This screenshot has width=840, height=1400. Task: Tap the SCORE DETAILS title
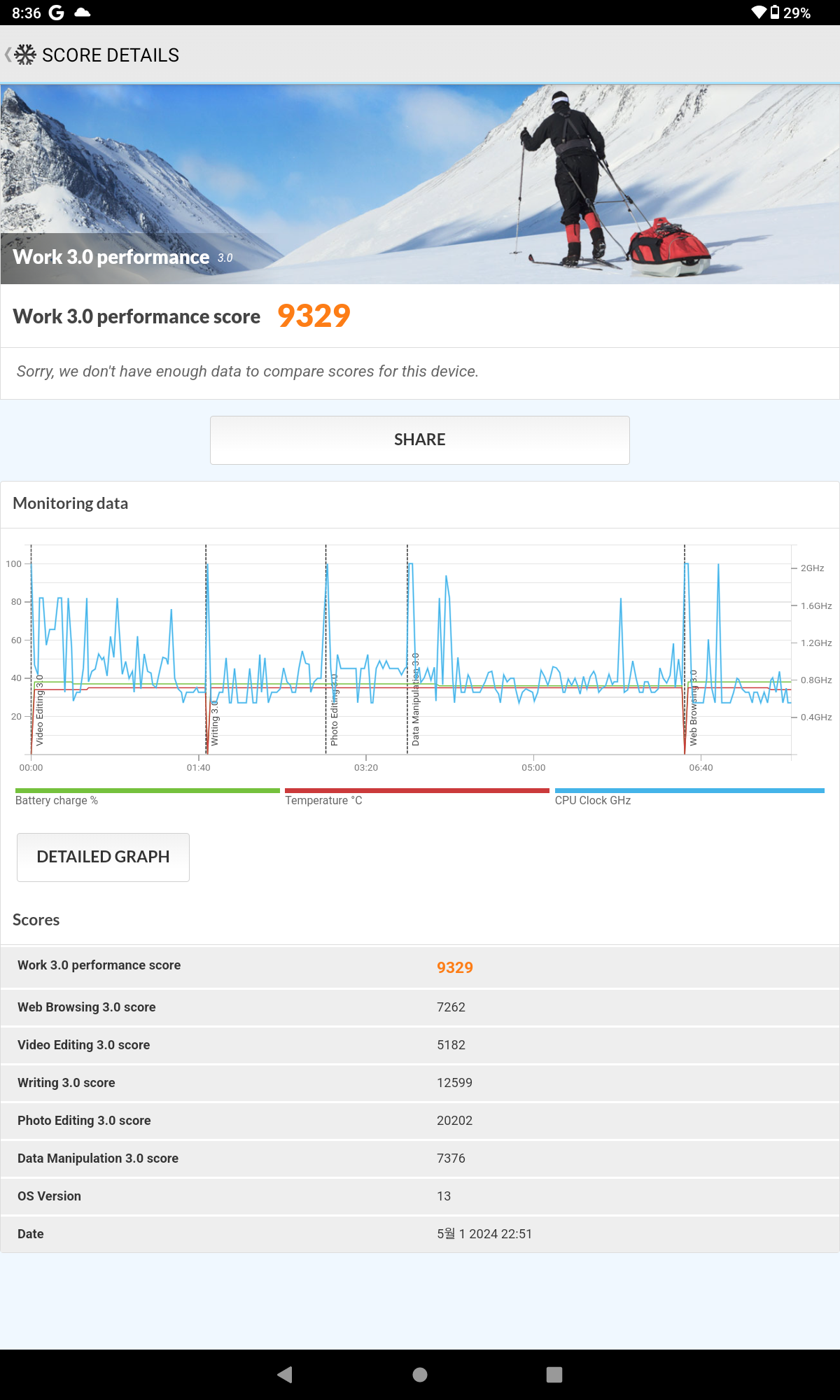pos(111,55)
